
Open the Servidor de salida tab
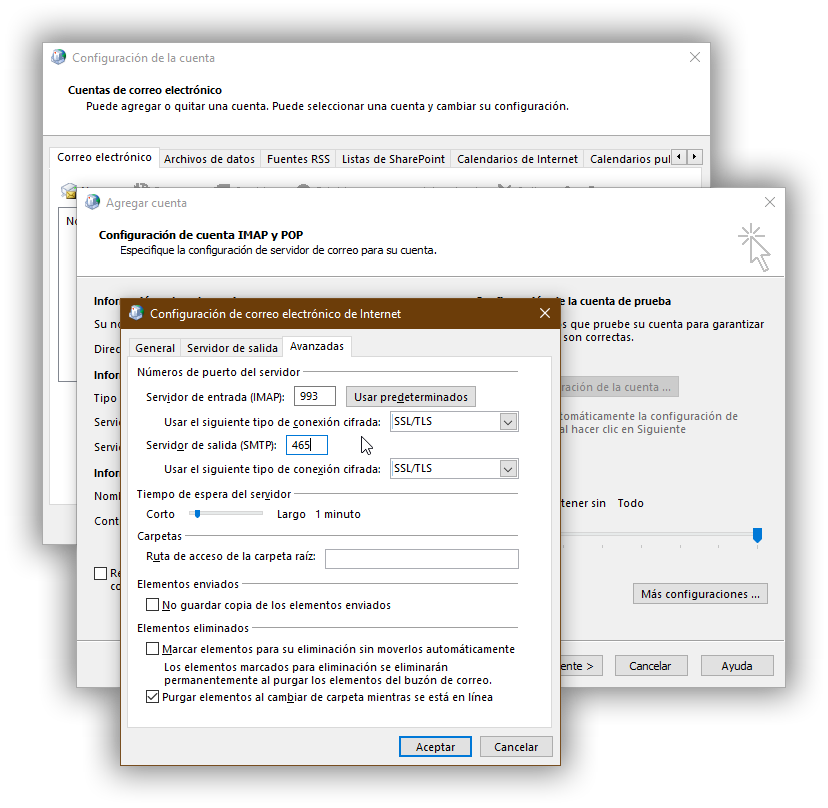click(232, 348)
